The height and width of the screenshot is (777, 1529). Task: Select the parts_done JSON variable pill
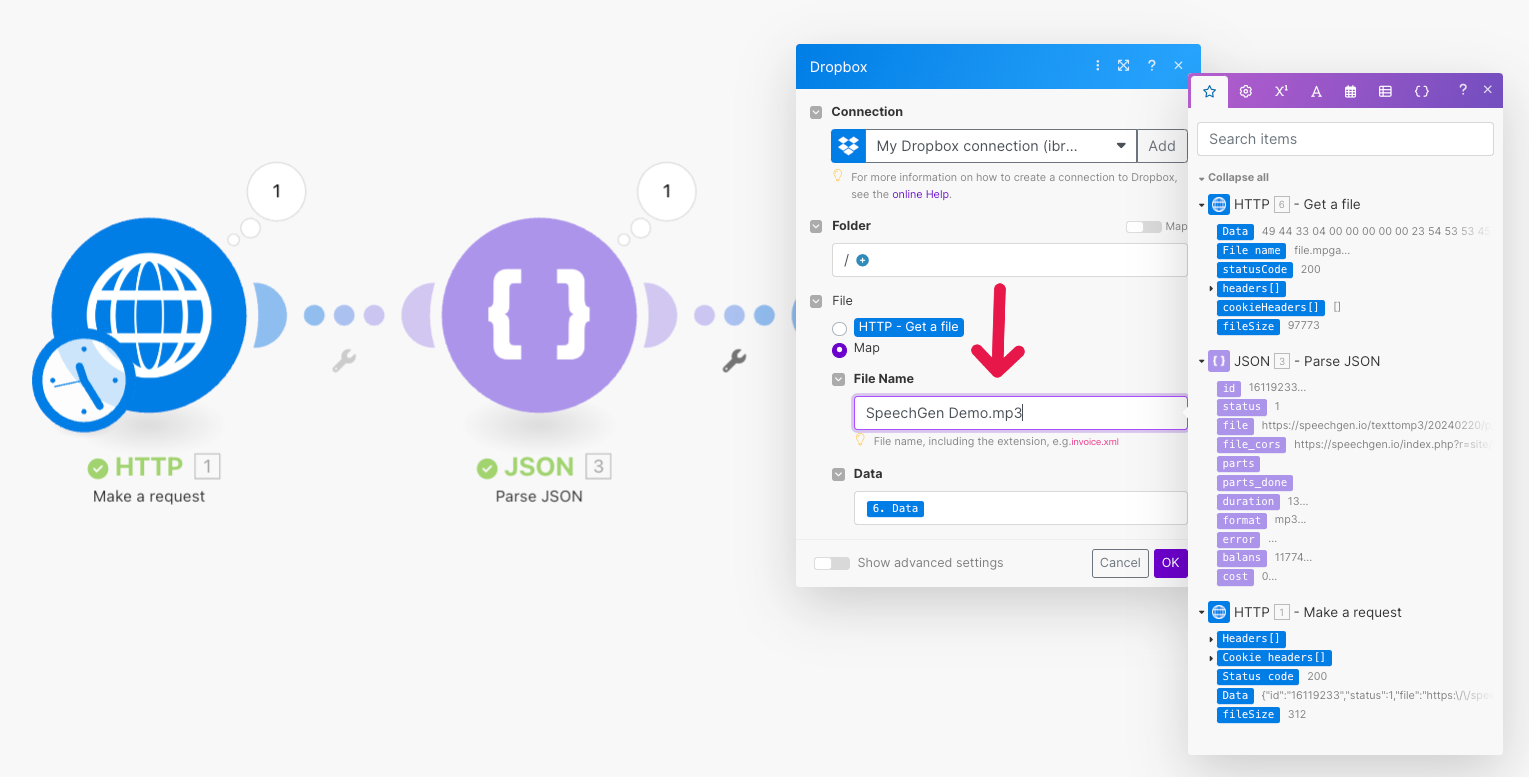(x=1254, y=483)
